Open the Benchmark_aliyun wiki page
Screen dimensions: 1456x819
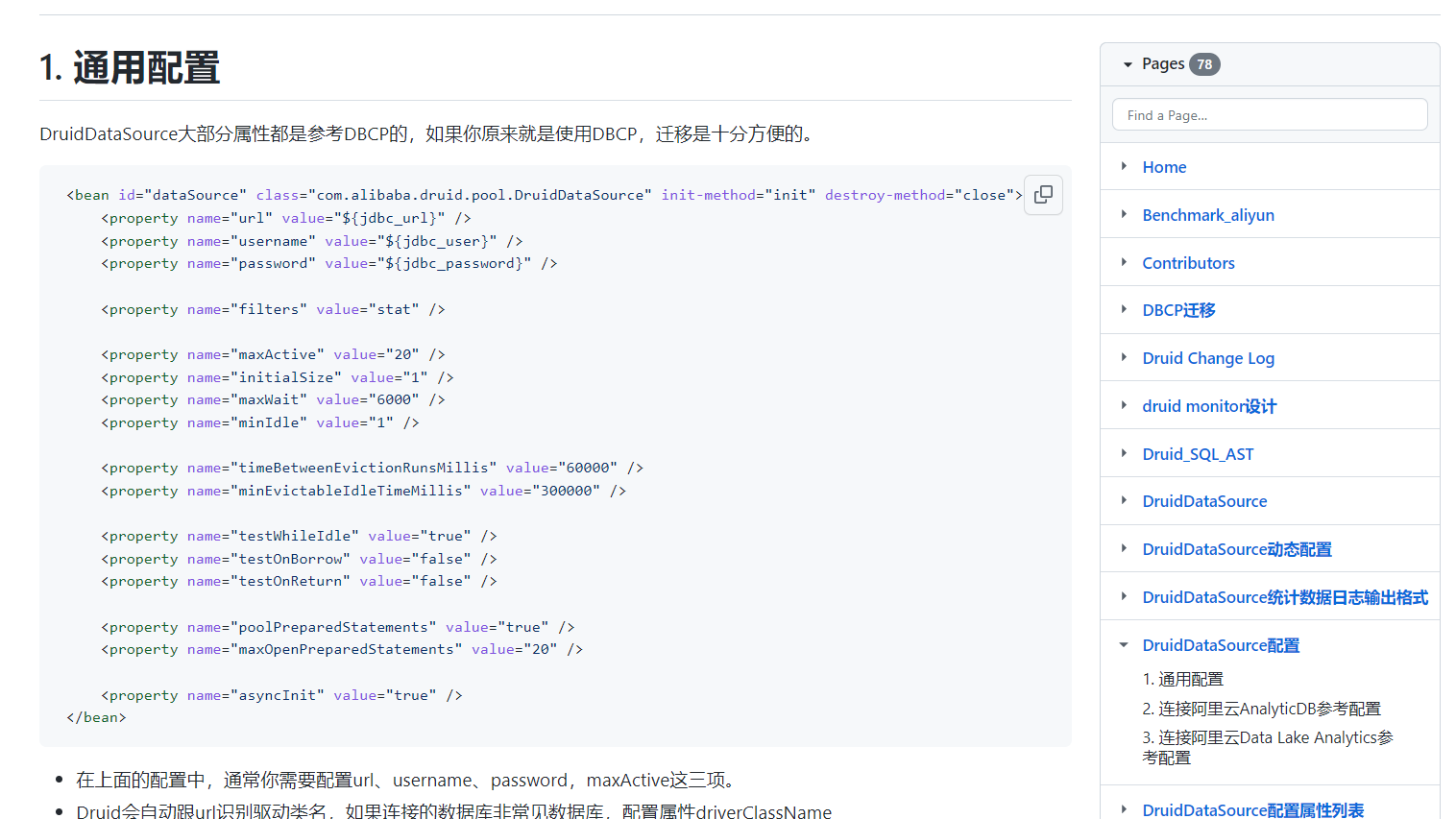[x=1208, y=215]
